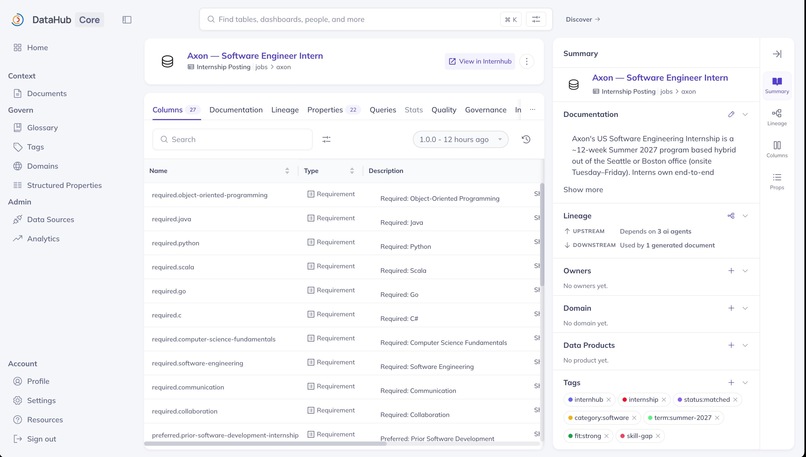This screenshot has width=806, height=457.
Task: Open the Queries tab
Action: [x=382, y=109]
